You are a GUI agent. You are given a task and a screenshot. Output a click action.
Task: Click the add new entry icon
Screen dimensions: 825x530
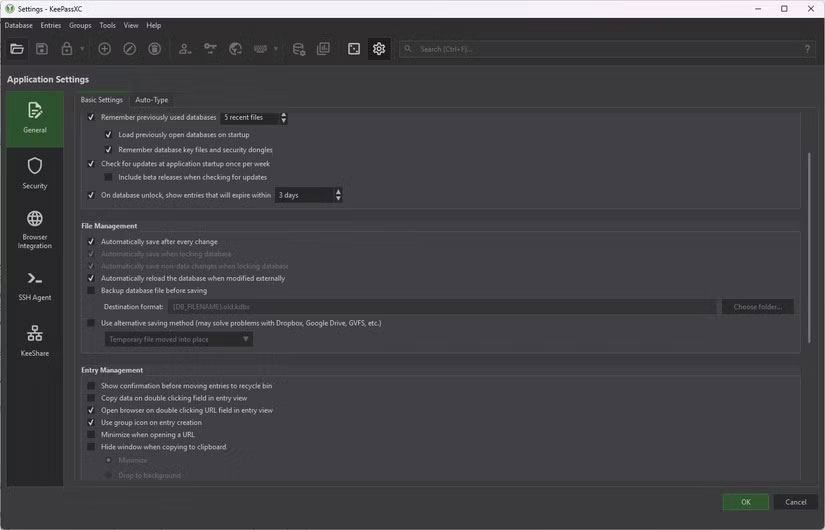pyautogui.click(x=104, y=49)
